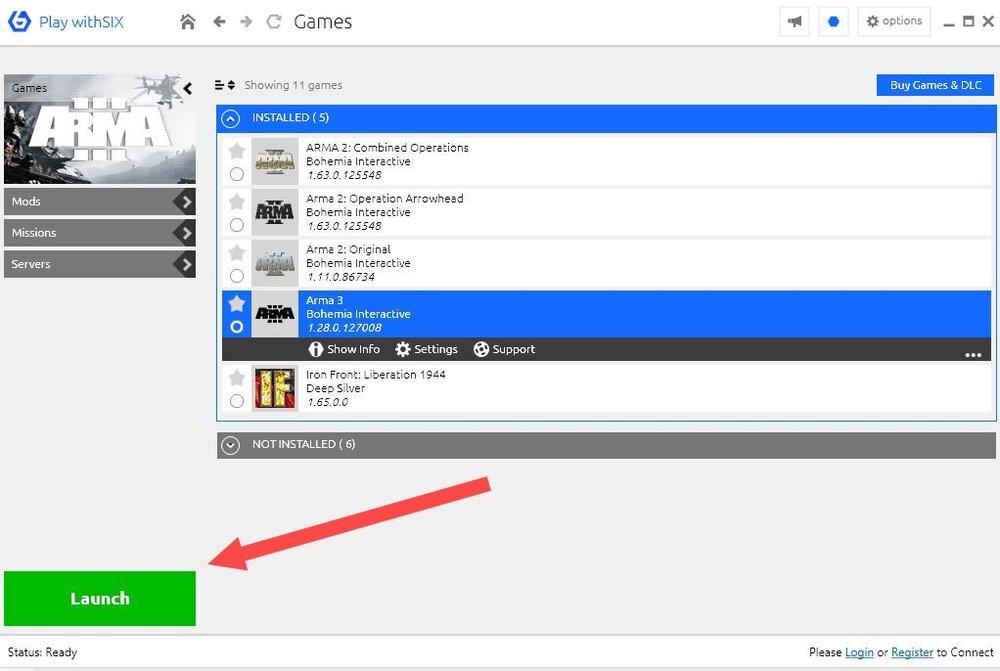The image size is (1000, 671).
Task: Expand the Missions chevron arrow
Action: pyautogui.click(x=185, y=233)
